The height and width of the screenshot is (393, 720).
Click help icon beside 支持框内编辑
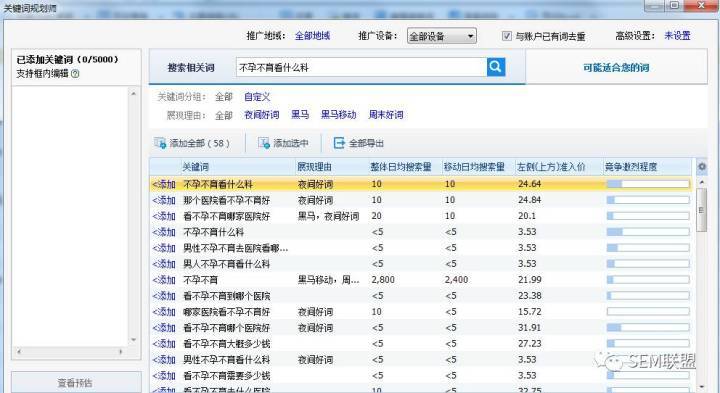click(75, 73)
